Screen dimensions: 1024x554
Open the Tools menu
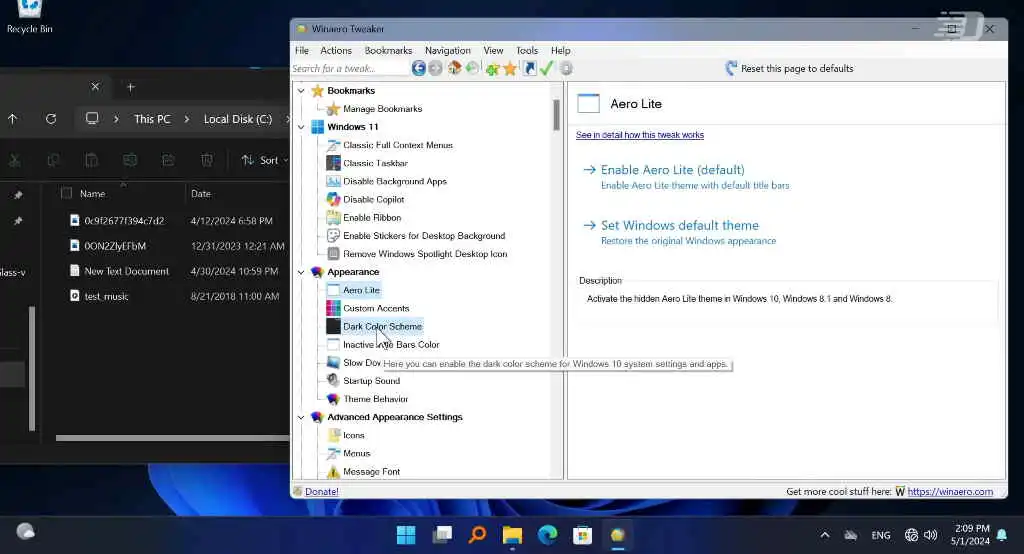(527, 50)
